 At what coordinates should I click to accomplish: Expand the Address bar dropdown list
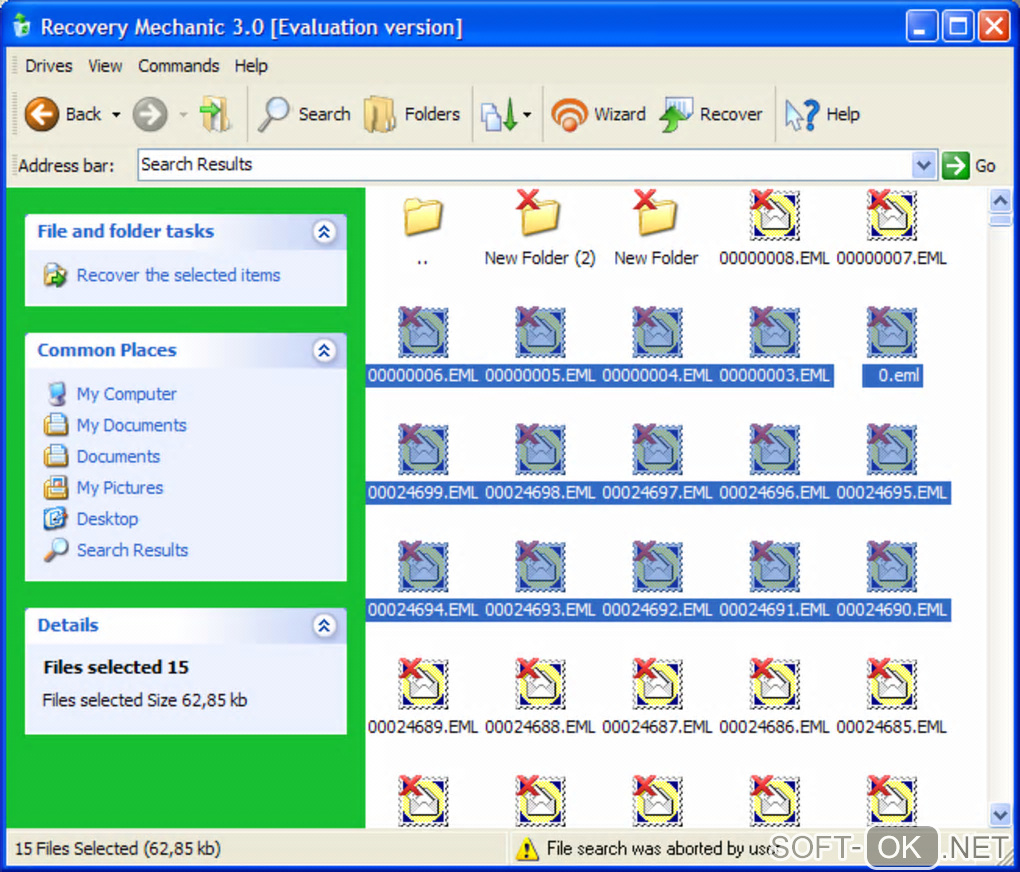point(924,165)
